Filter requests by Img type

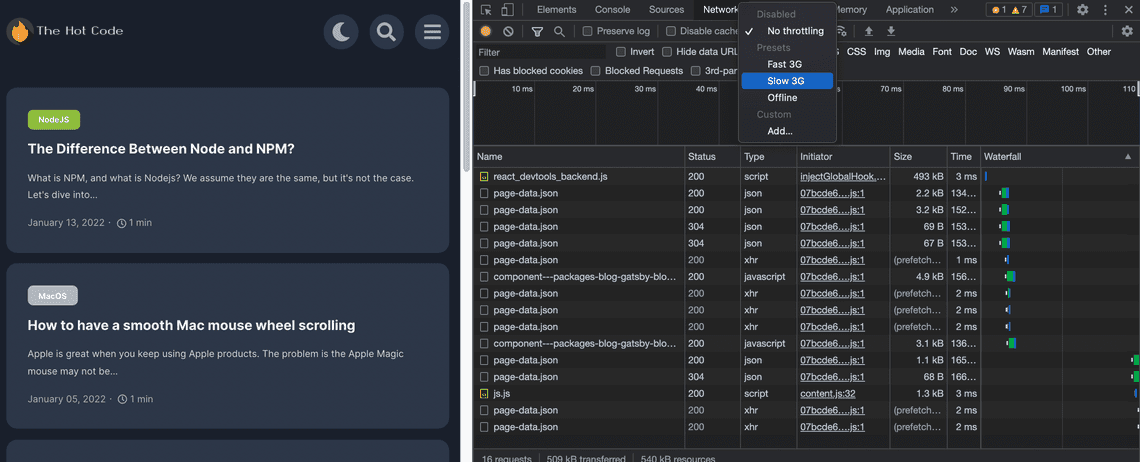882,52
